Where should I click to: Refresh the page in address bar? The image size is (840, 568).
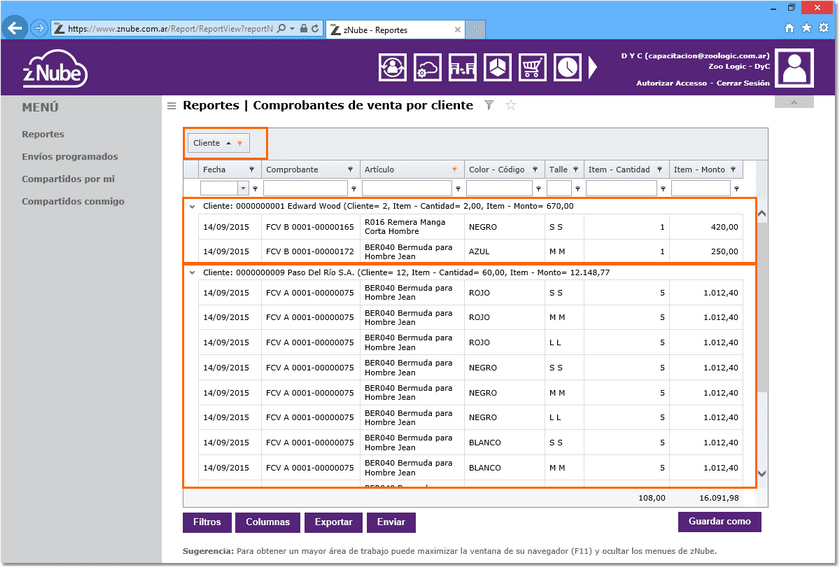(315, 28)
